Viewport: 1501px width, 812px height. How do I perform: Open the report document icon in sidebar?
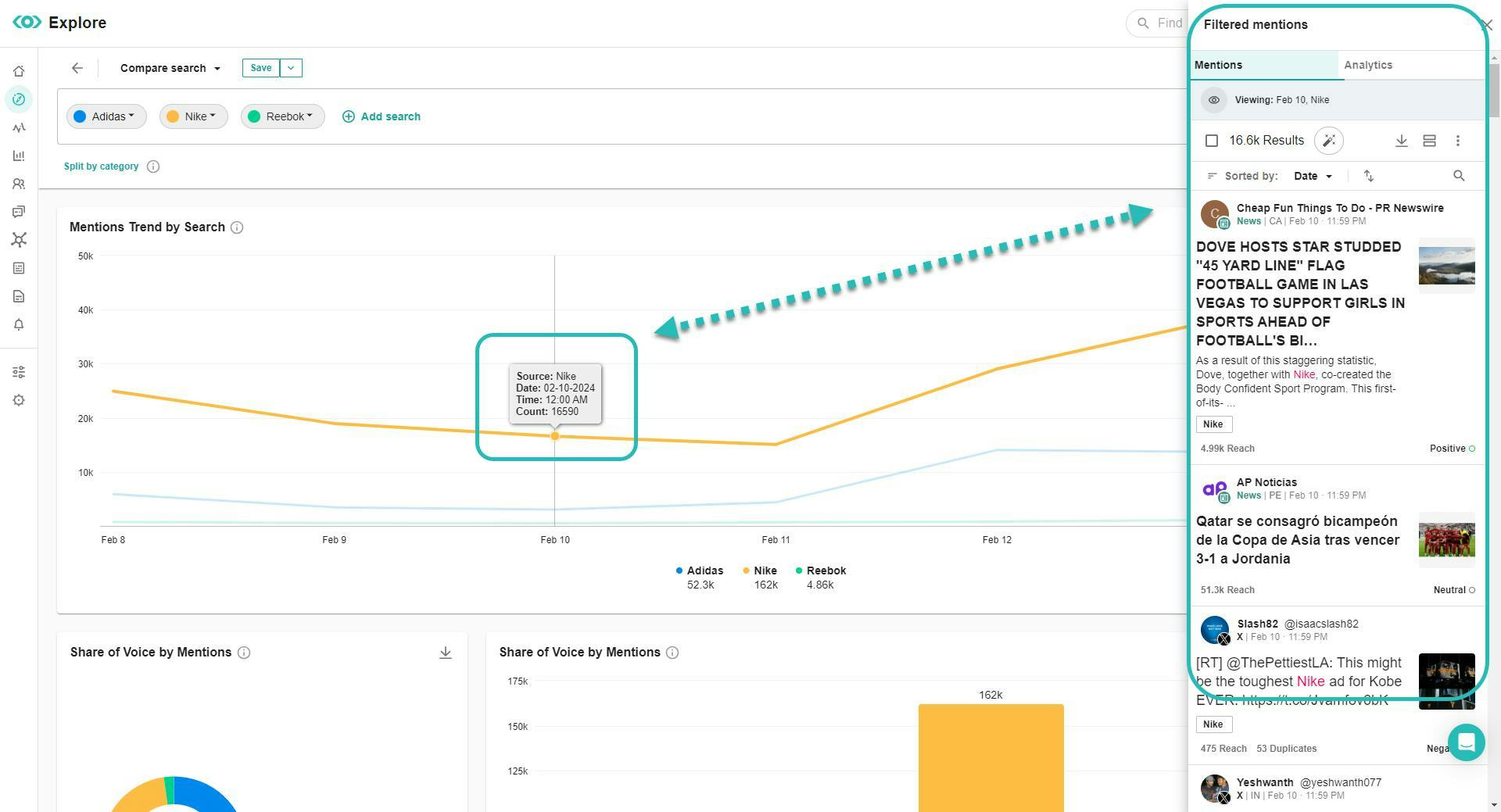[x=19, y=296]
